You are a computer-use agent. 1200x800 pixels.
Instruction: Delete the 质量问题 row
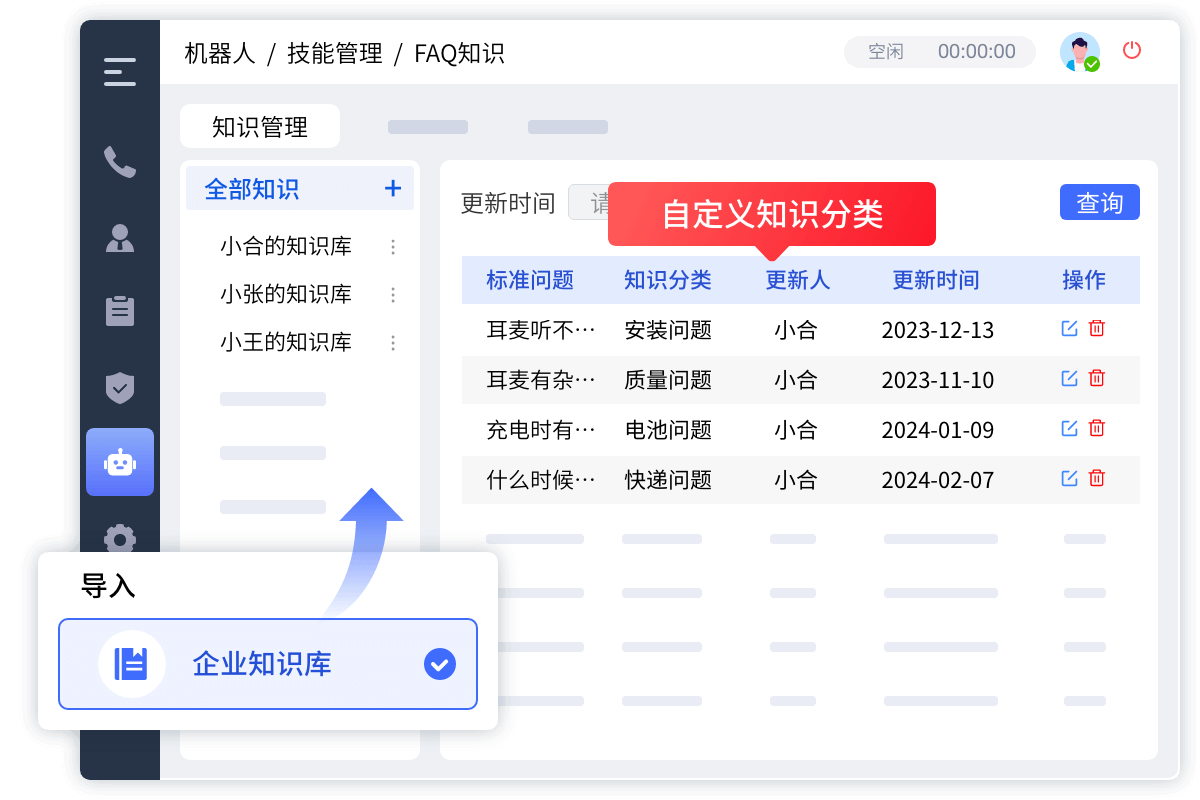(1097, 378)
